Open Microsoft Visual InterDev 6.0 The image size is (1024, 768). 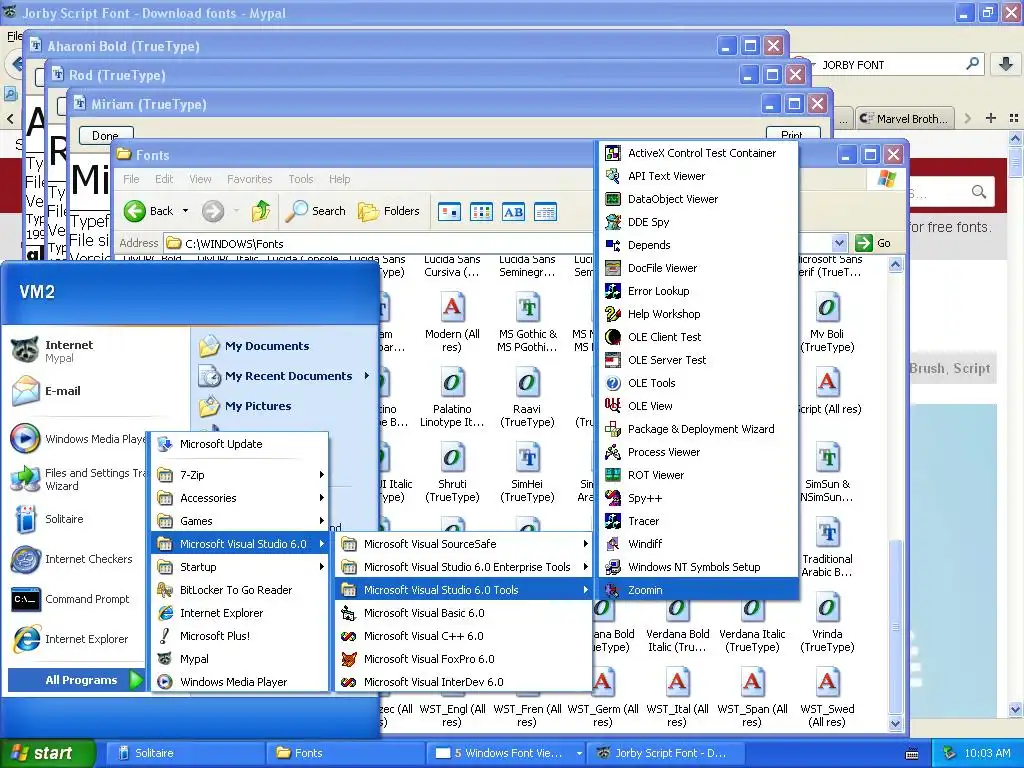(463, 682)
